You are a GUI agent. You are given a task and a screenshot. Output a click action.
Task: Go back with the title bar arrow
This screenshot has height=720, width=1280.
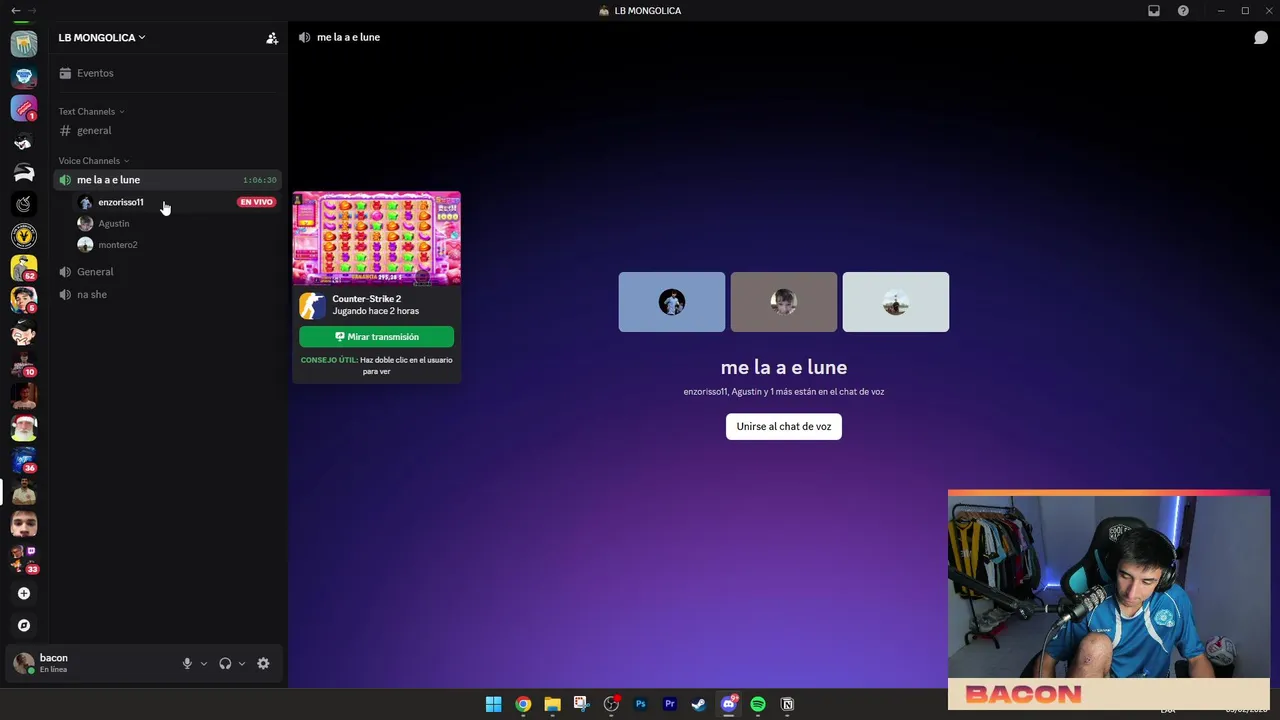(15, 11)
